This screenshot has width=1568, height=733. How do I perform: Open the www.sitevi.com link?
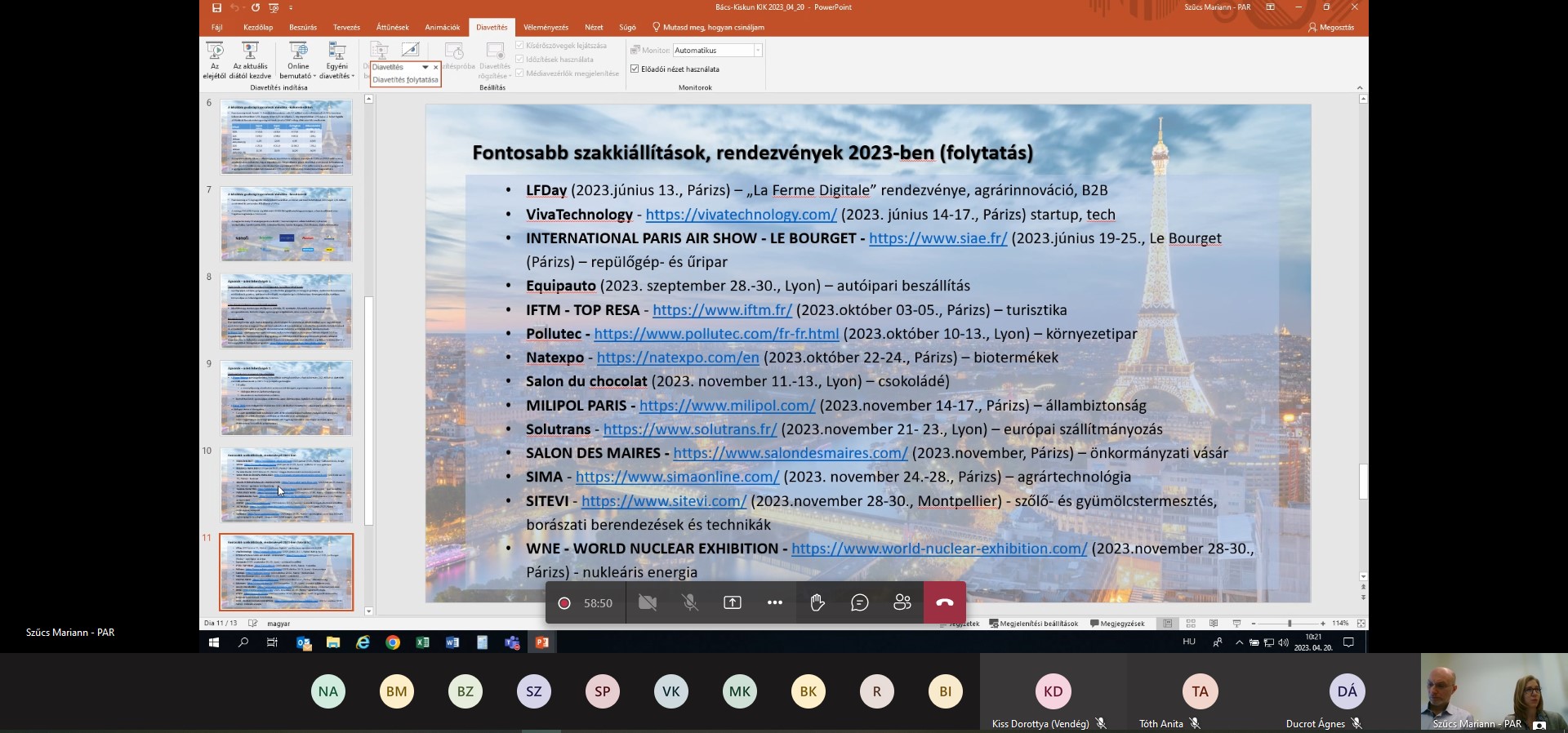point(664,501)
